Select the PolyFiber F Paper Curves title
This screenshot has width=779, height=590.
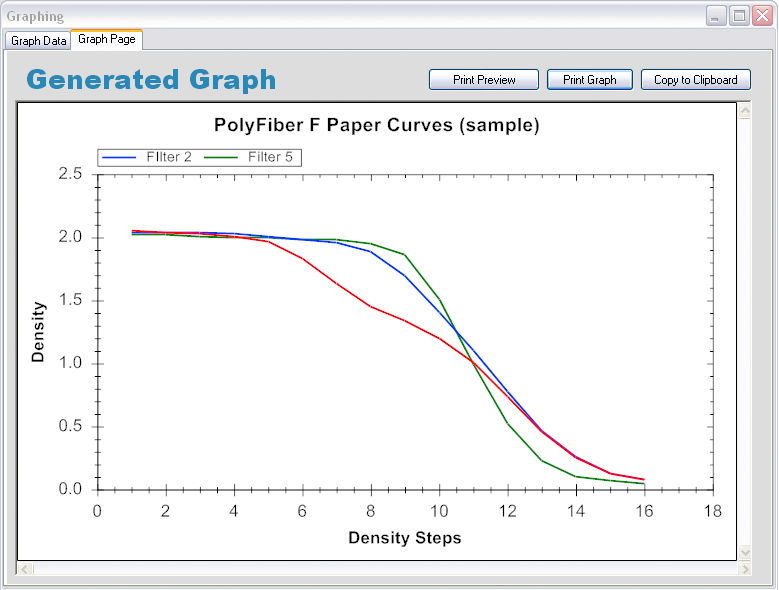(x=377, y=126)
